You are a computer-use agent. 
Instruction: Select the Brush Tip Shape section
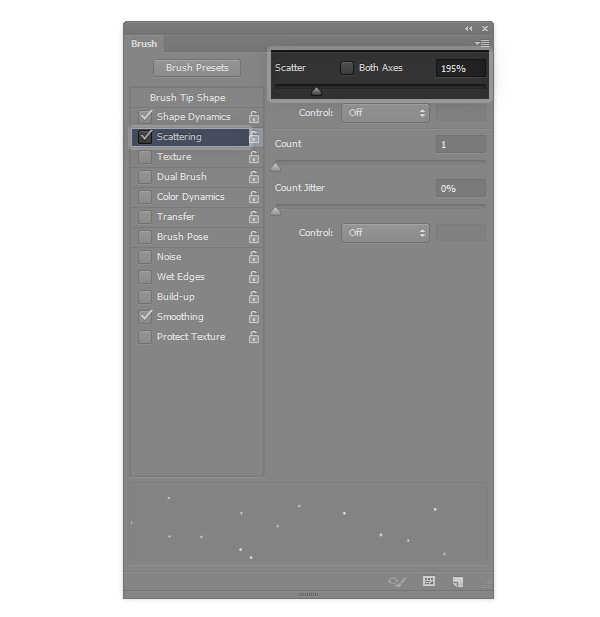[x=188, y=98]
